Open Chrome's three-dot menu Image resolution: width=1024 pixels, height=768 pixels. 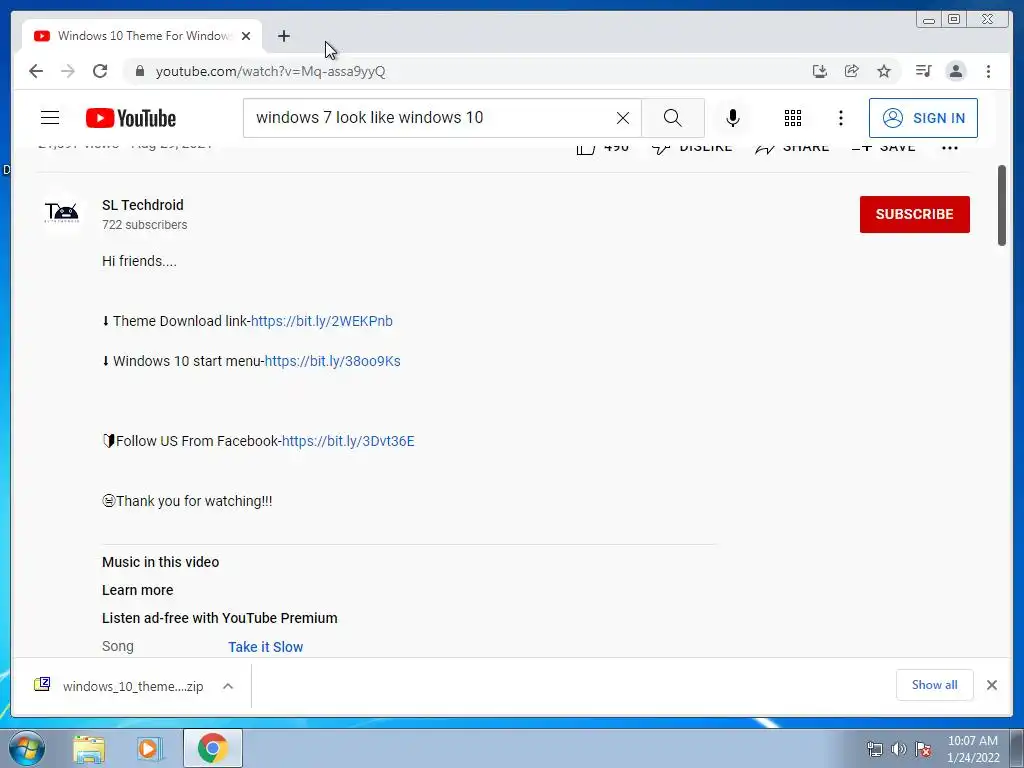click(x=988, y=71)
